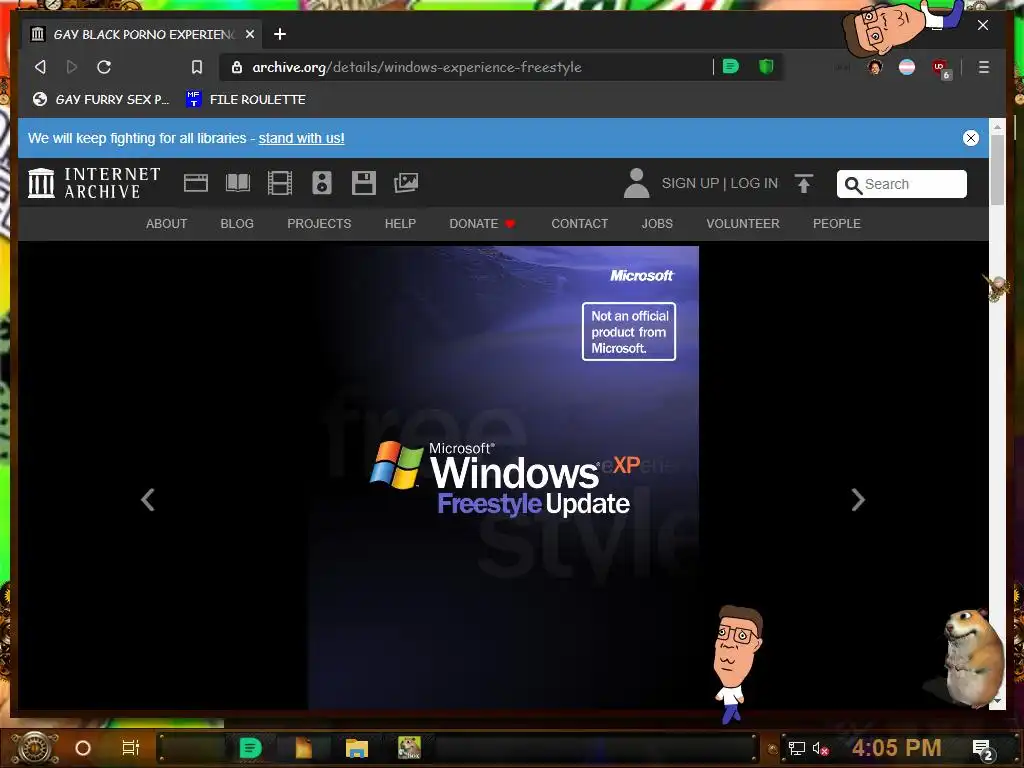The height and width of the screenshot is (768, 1024).
Task: Open the uBlock Origin extension icon
Action: [940, 68]
